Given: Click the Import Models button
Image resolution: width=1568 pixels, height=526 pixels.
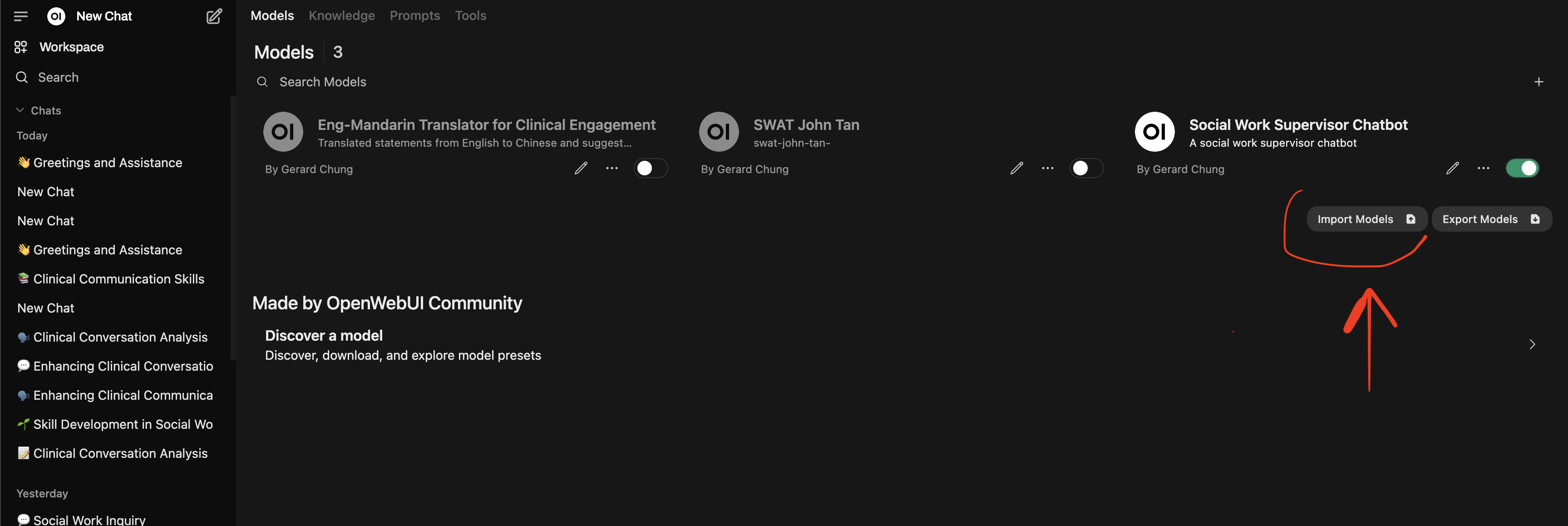Looking at the screenshot, I should click(1366, 219).
